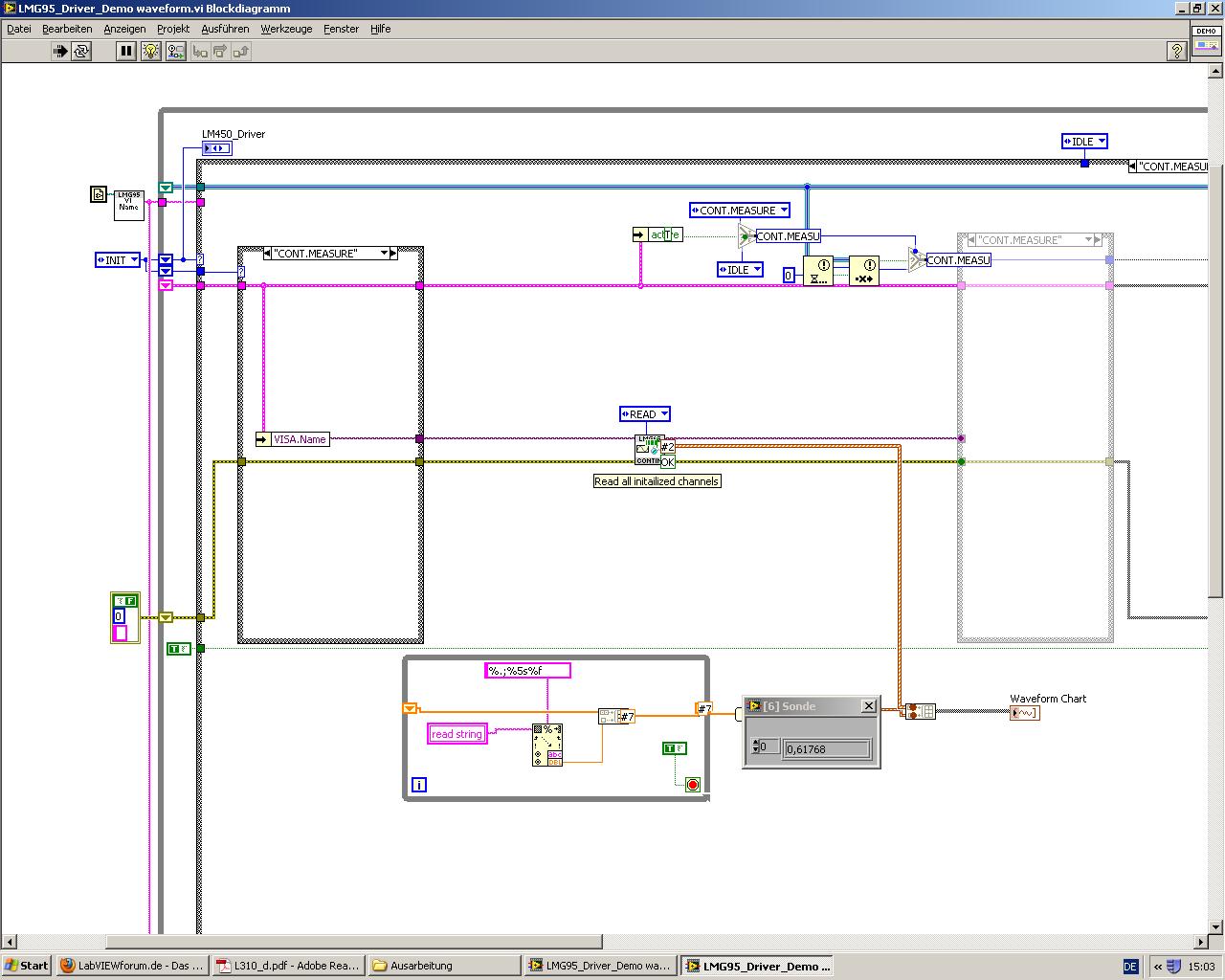Screen dimensions: 1225x980
Task: Click the Build Array node before chart
Action: click(x=920, y=711)
